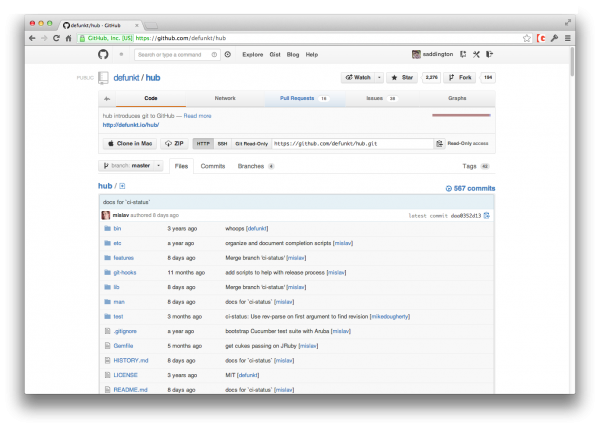Open the Help header link
Screen dimensions: 600x428
pyautogui.click(x=311, y=55)
